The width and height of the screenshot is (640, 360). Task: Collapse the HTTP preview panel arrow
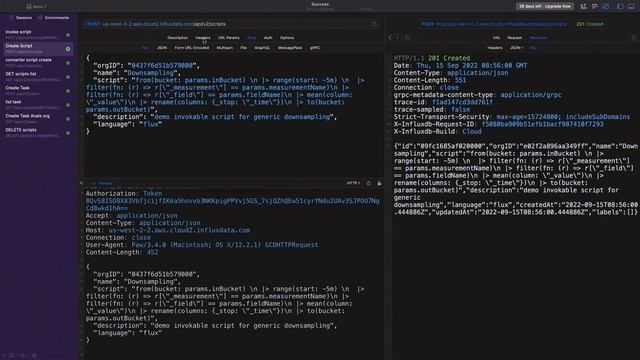(81, 183)
